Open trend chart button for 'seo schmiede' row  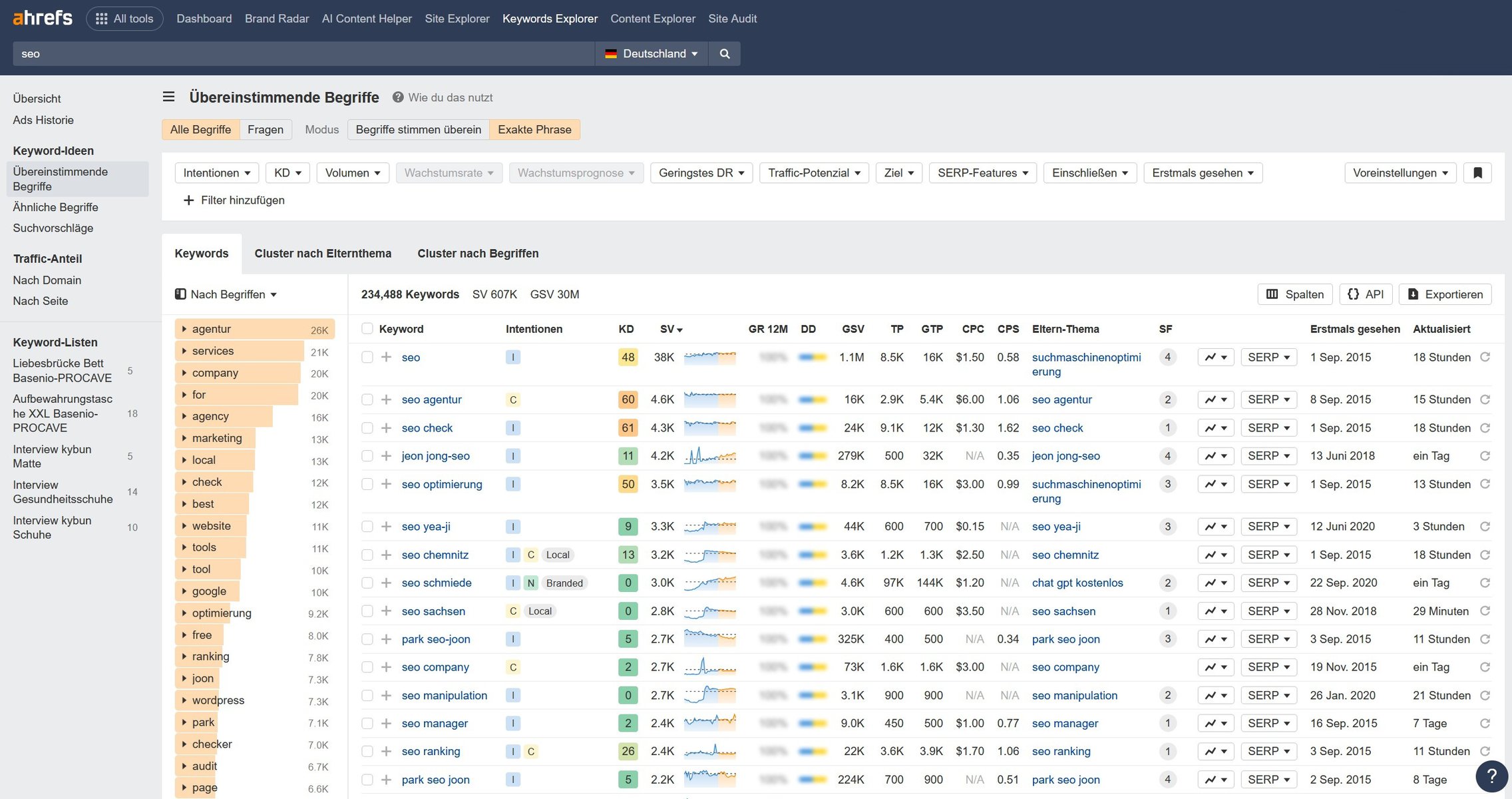click(1216, 583)
